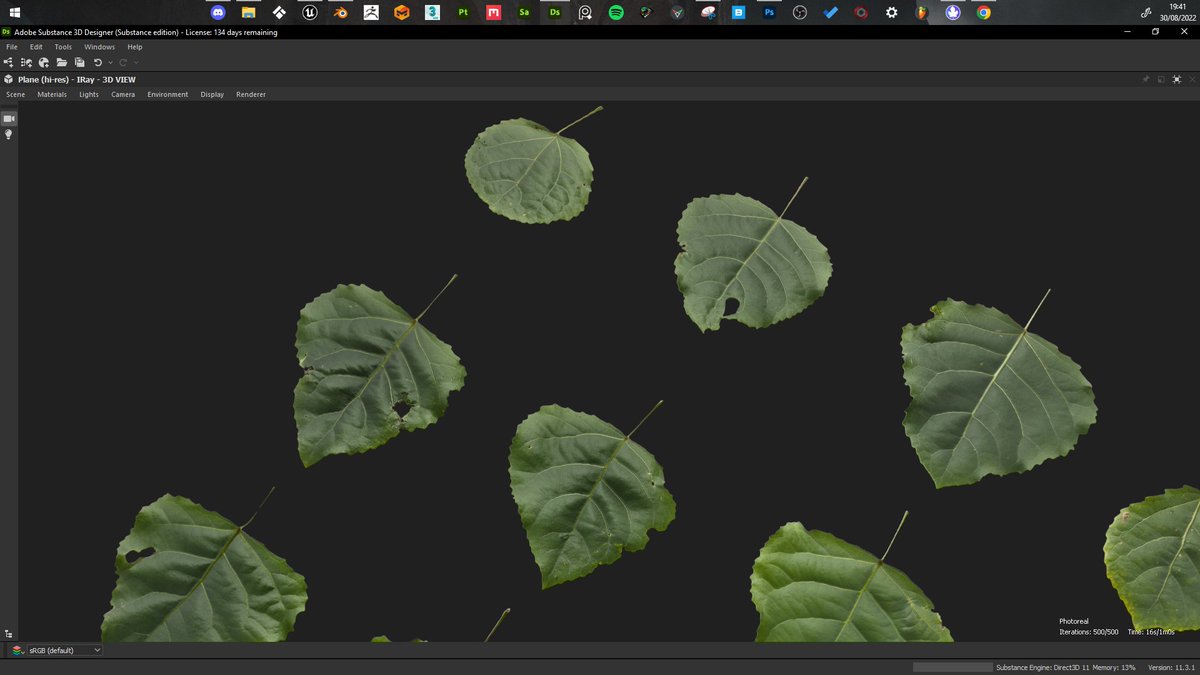This screenshot has height=675, width=1200.
Task: Open Substance Painter (Pt) from the taskbar
Action: pyautogui.click(x=463, y=13)
